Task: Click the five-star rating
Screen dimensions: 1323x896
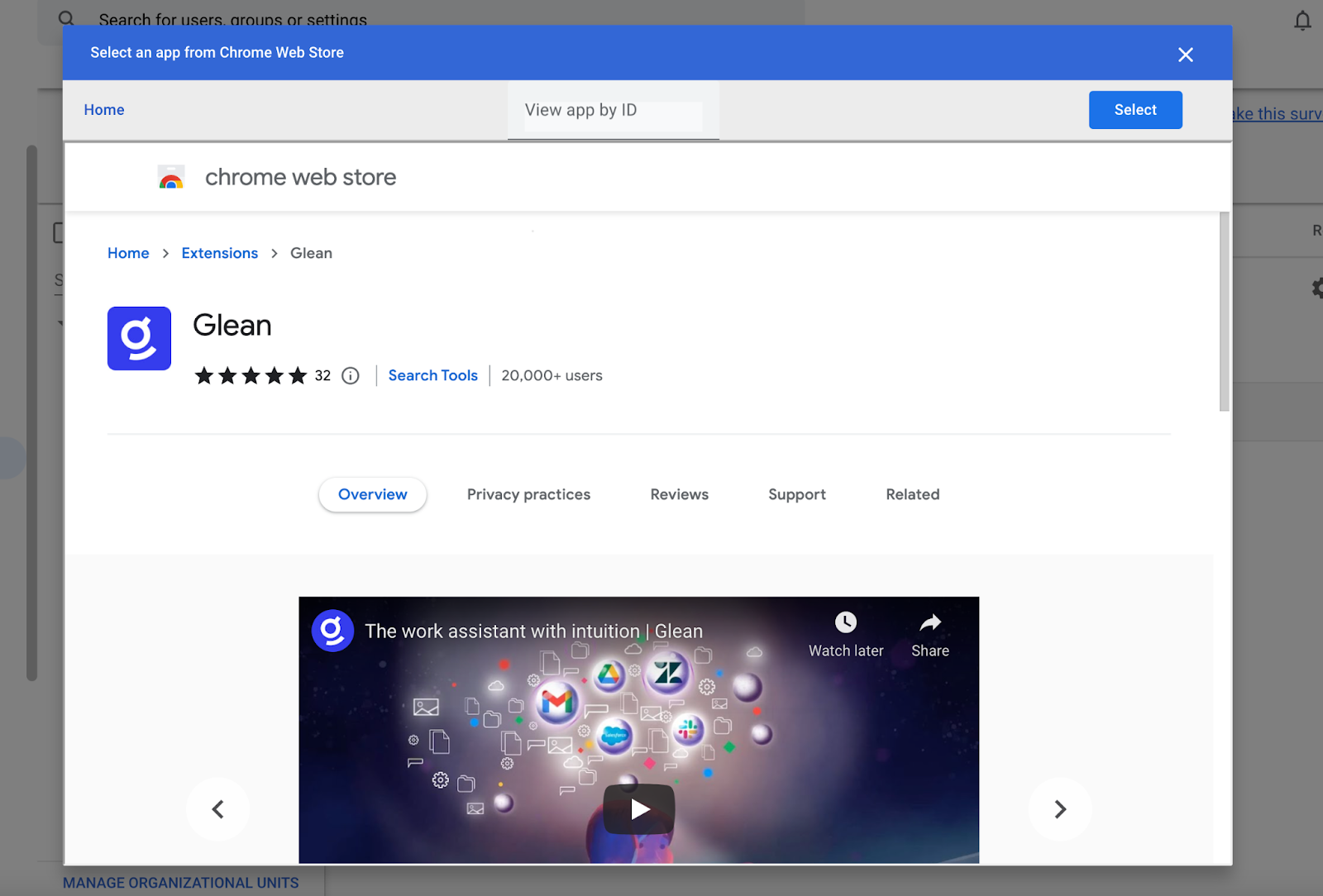Action: (x=251, y=376)
